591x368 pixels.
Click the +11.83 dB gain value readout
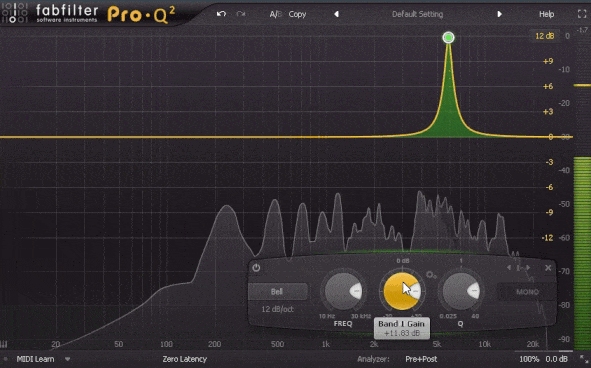(x=402, y=333)
